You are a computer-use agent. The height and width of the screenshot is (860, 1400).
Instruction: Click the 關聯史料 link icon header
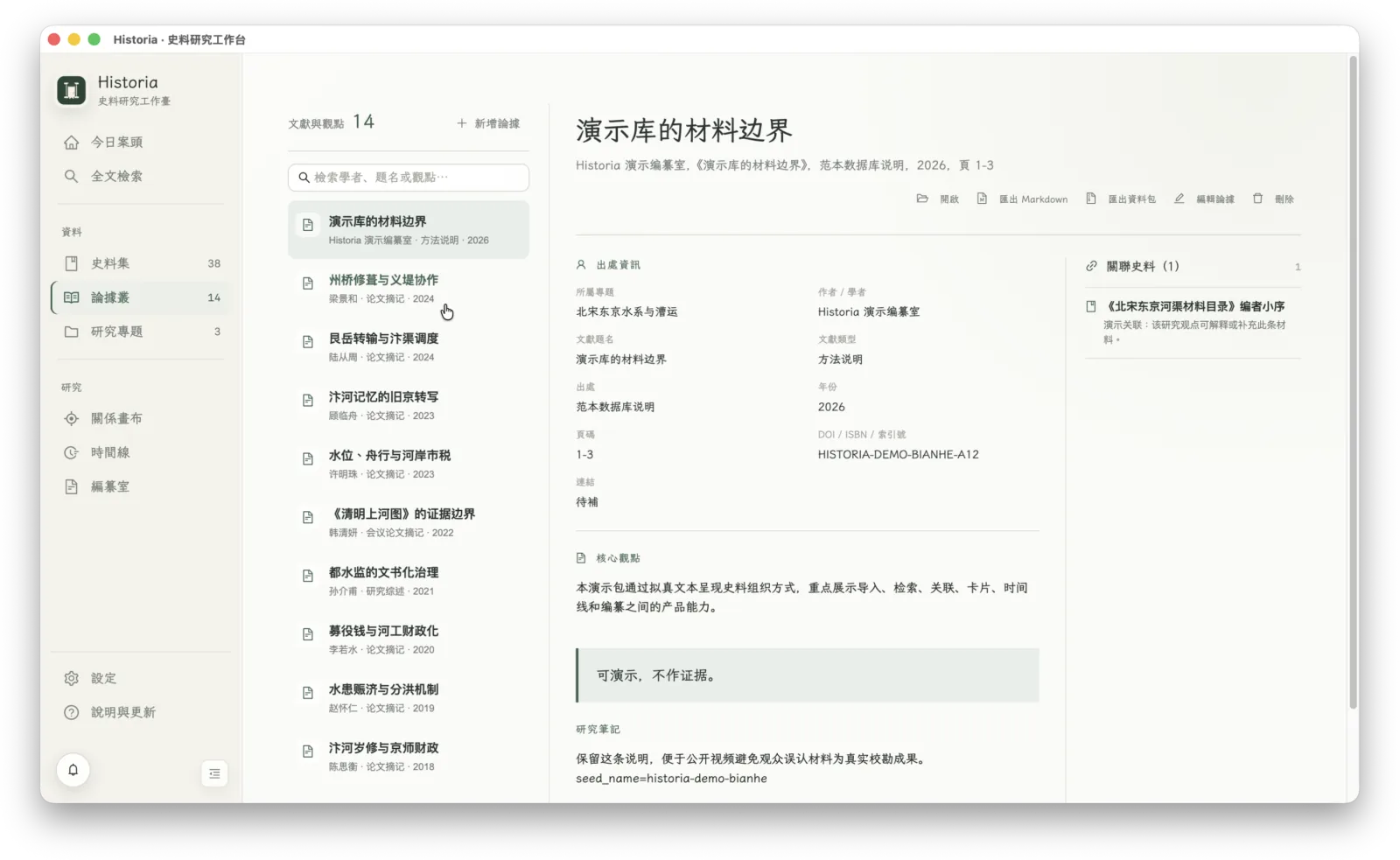coord(1091,266)
